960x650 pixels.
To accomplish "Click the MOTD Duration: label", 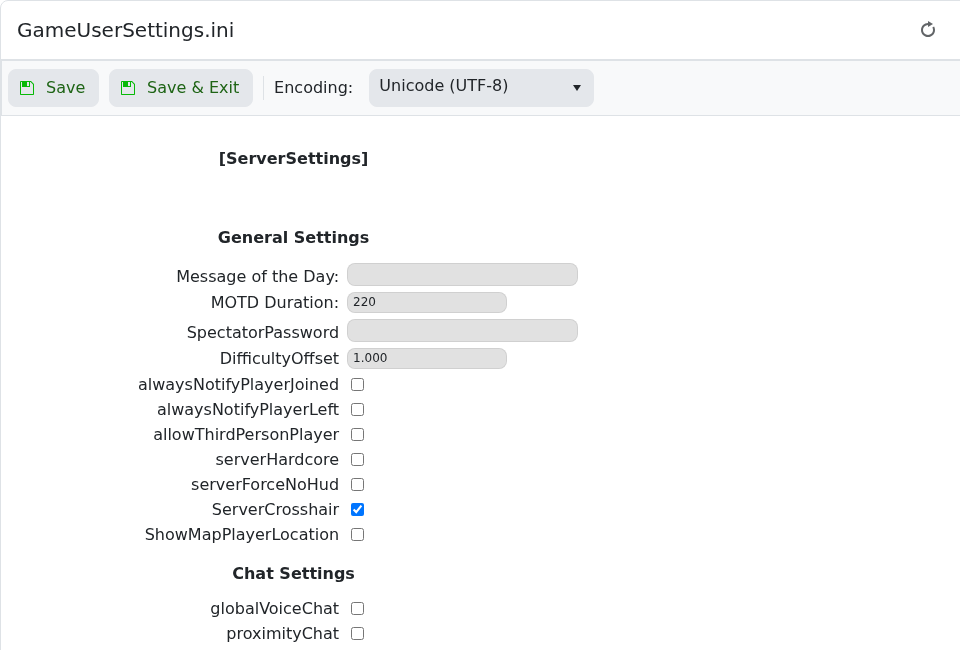I will (274, 302).
